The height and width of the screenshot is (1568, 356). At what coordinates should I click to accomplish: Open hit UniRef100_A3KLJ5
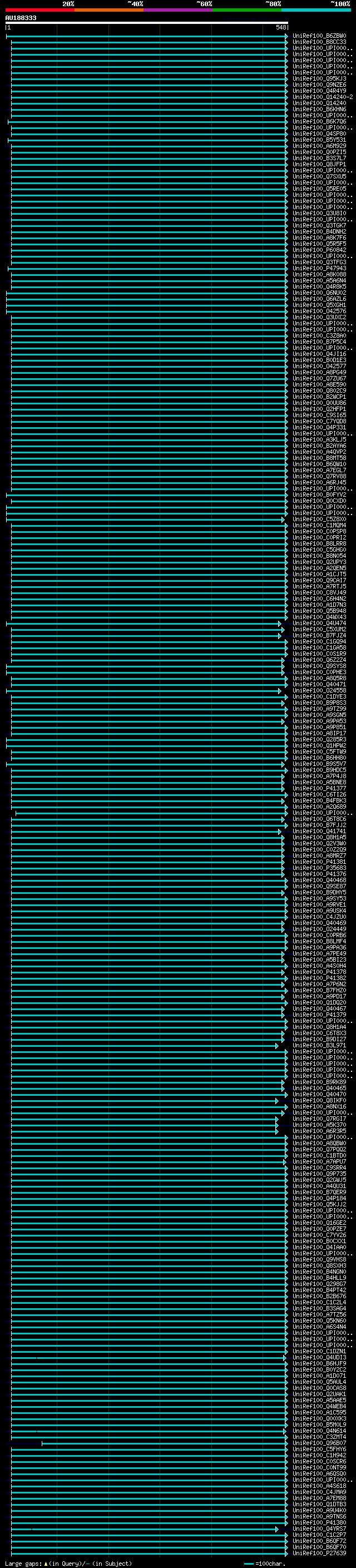click(x=319, y=440)
